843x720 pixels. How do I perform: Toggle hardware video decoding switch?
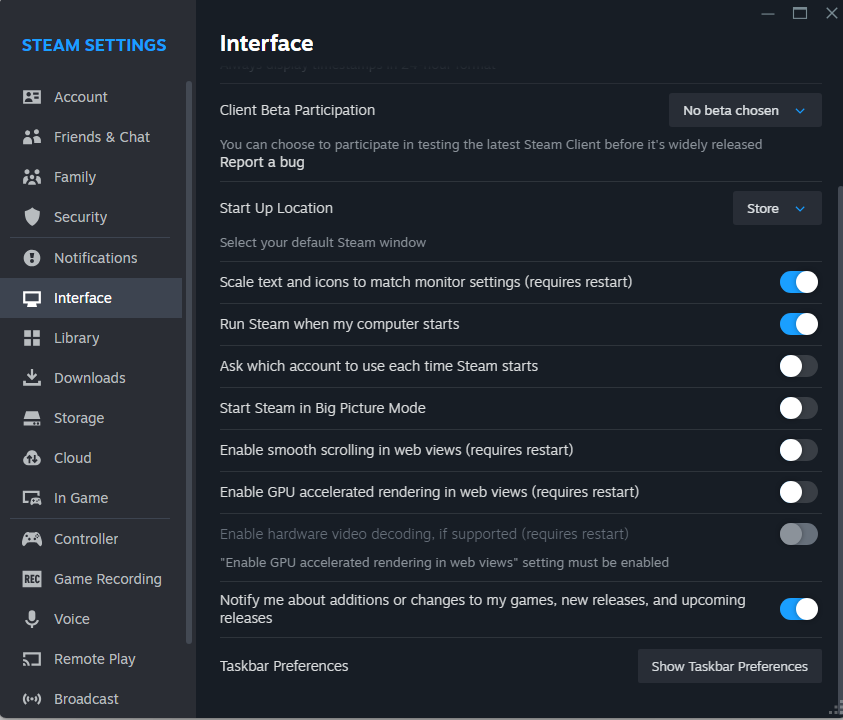(798, 534)
